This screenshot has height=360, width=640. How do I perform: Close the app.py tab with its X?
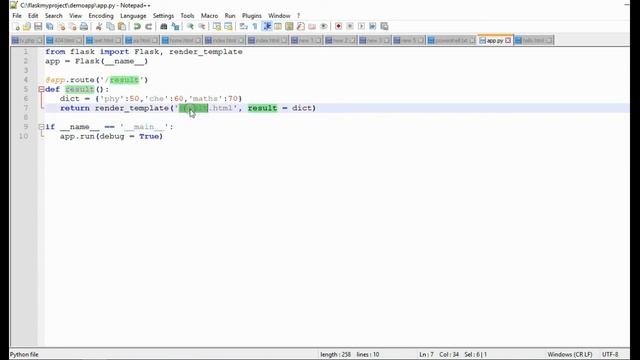pyautogui.click(x=508, y=40)
